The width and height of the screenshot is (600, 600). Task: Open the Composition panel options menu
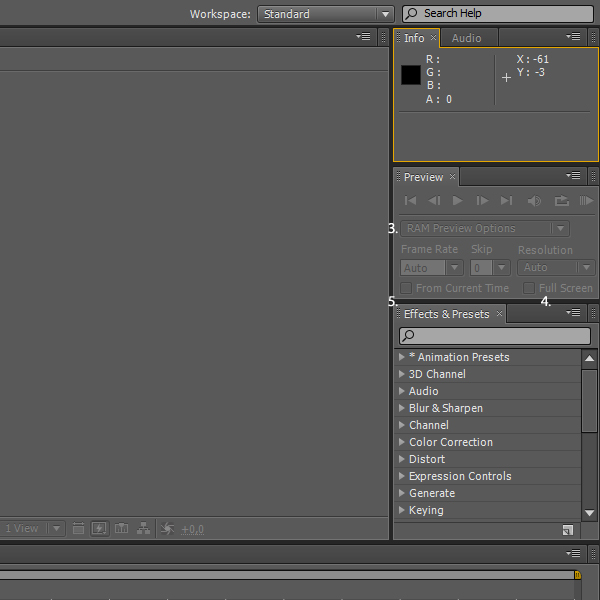[x=364, y=36]
